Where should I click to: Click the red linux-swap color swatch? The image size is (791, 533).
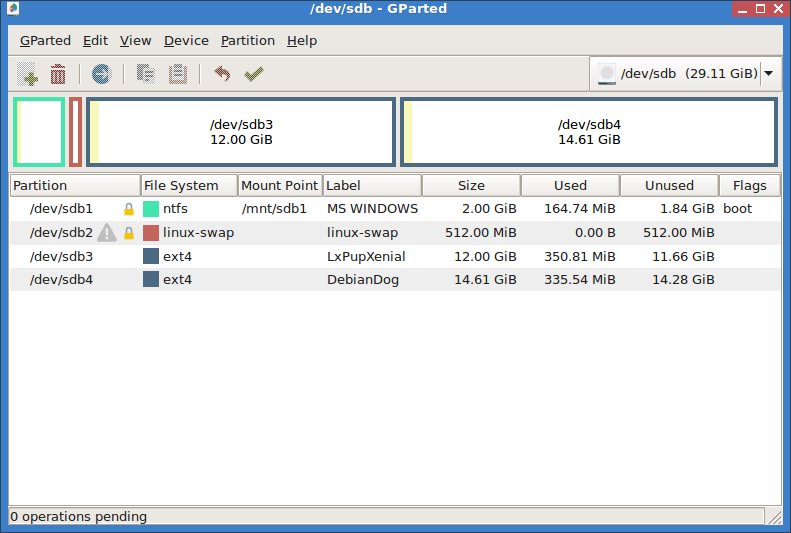[x=151, y=232]
